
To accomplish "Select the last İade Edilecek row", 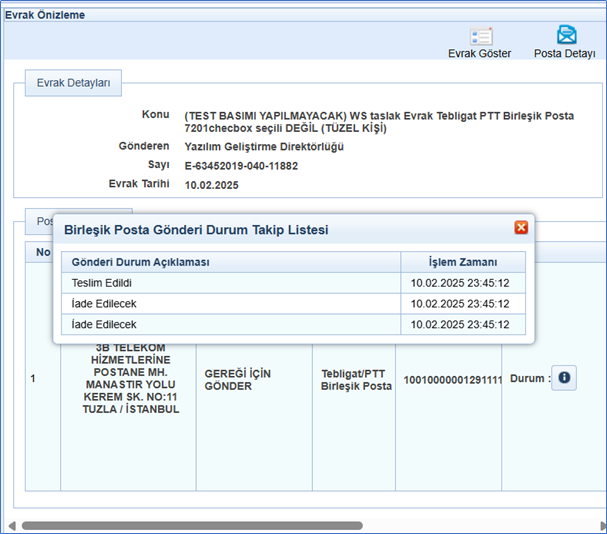I will coord(104,325).
